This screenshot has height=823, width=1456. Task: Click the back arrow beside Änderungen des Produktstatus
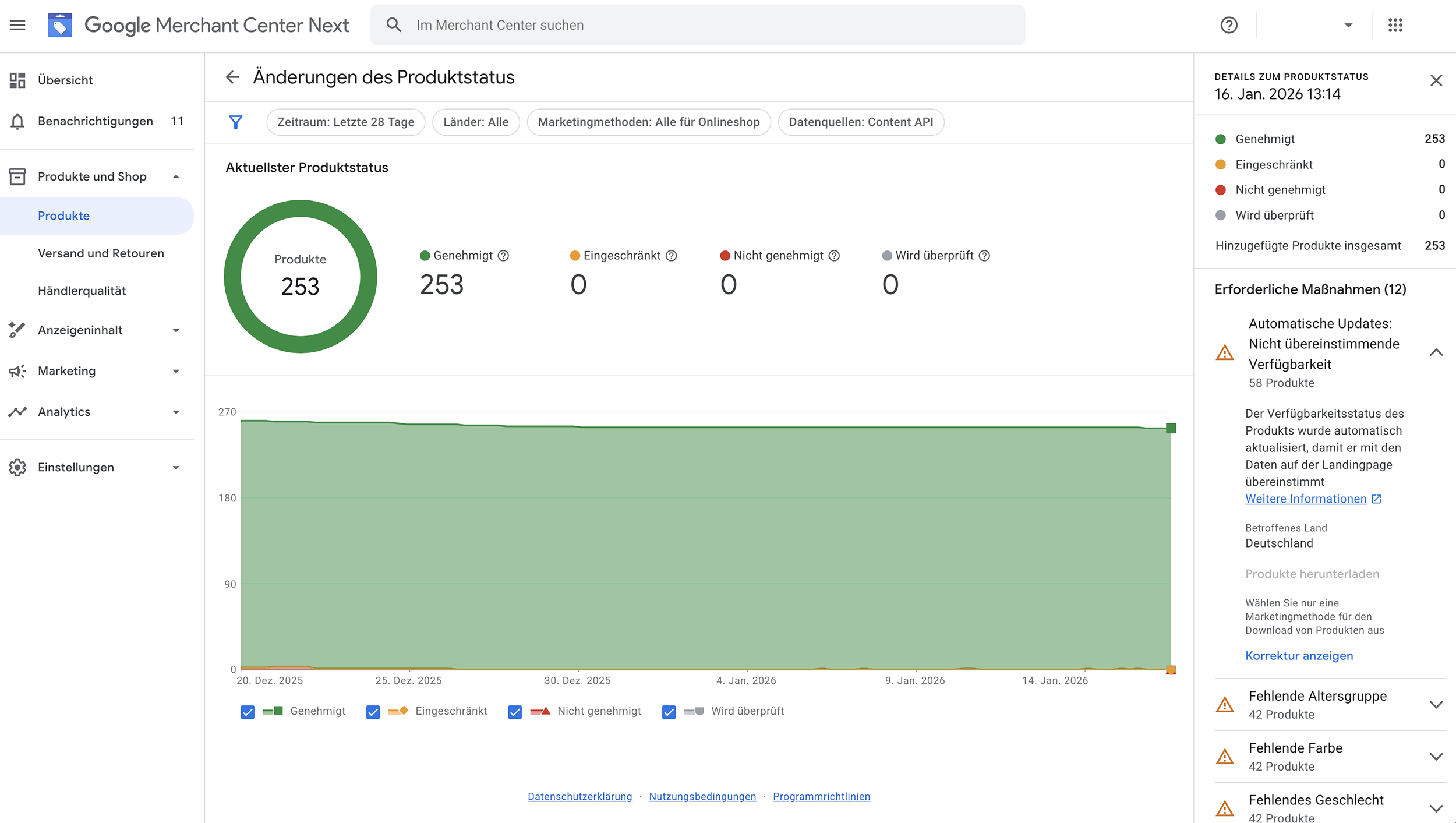click(232, 77)
